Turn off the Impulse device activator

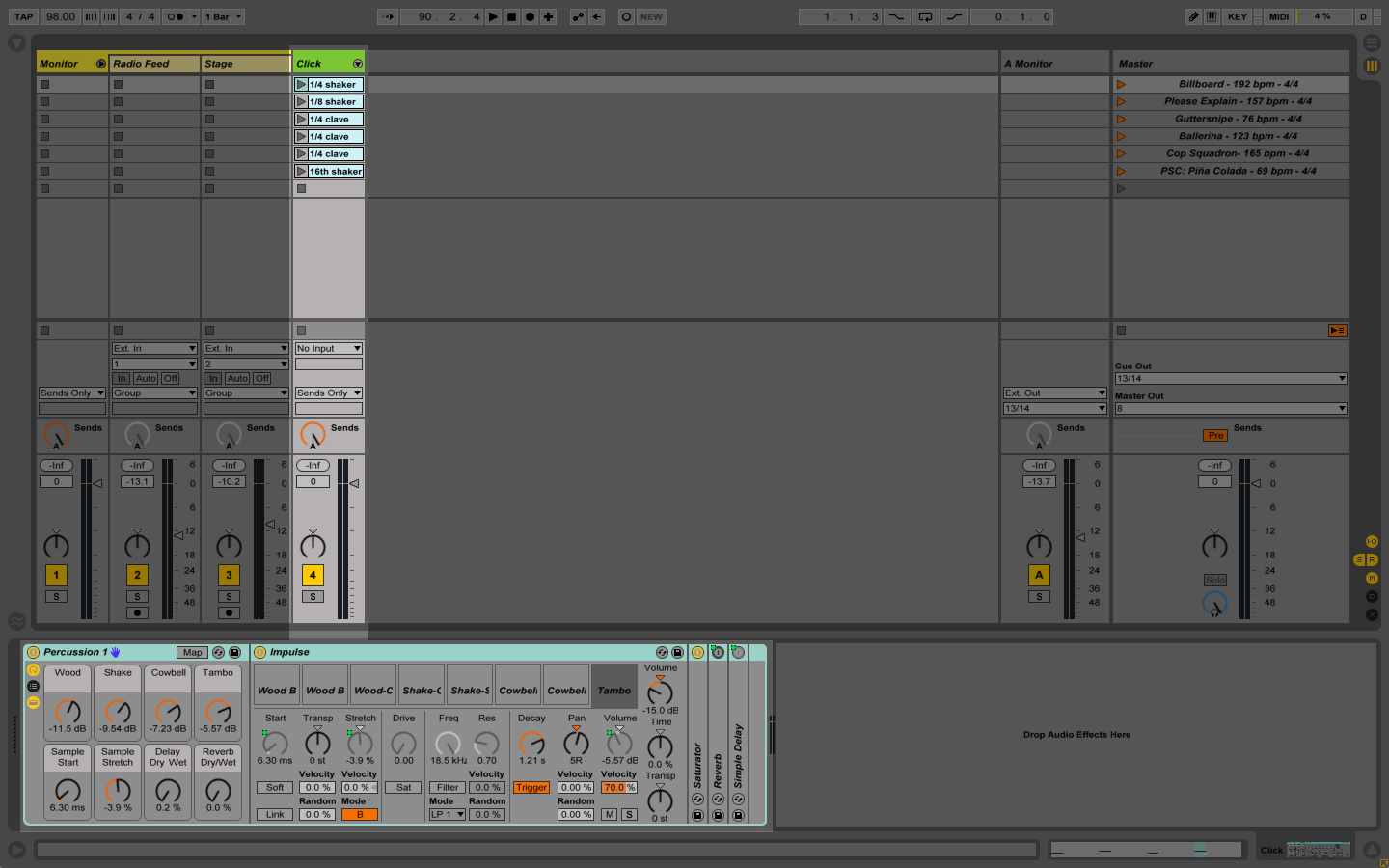coord(260,653)
